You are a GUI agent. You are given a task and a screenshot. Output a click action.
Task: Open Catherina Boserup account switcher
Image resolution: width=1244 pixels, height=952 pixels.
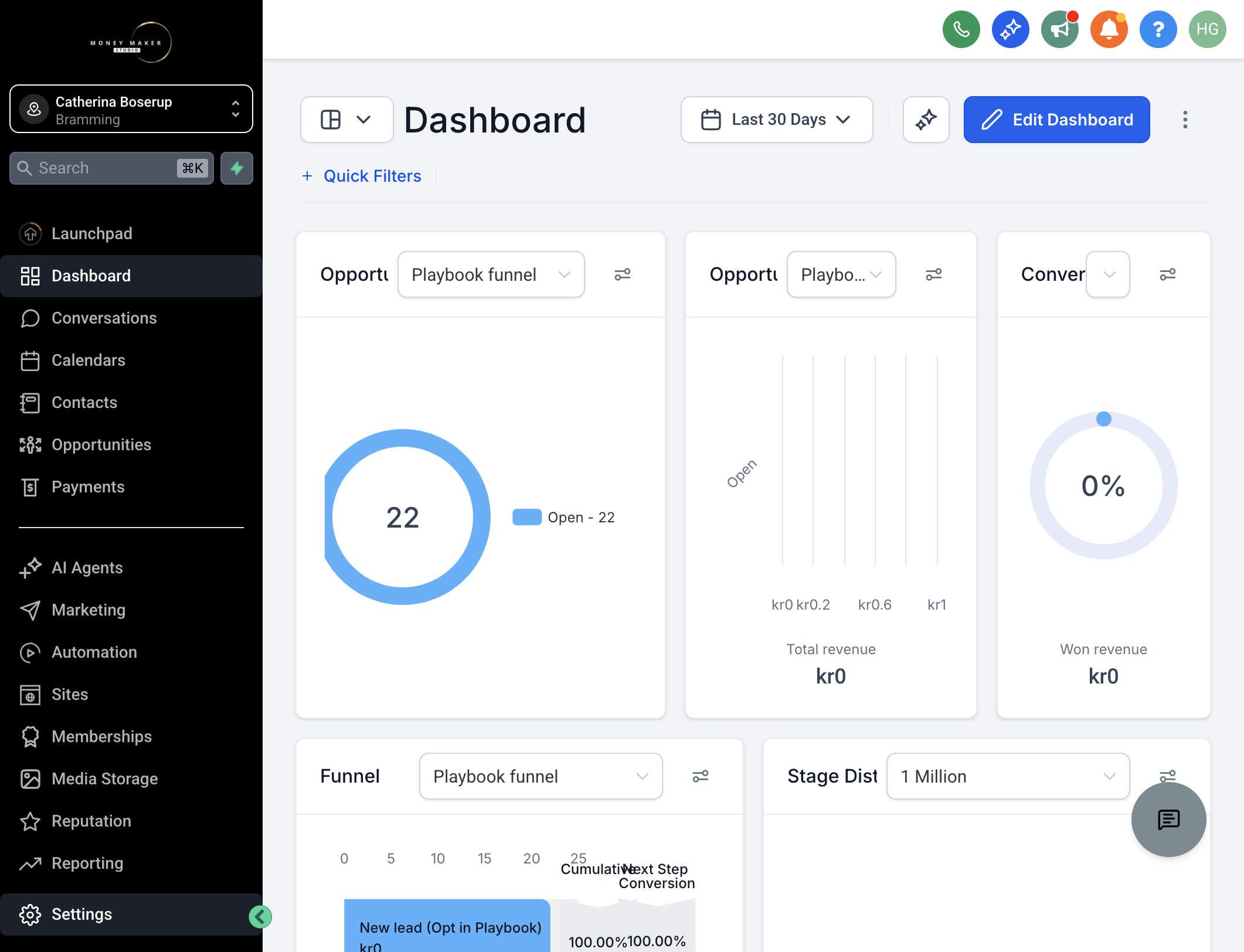(x=131, y=109)
